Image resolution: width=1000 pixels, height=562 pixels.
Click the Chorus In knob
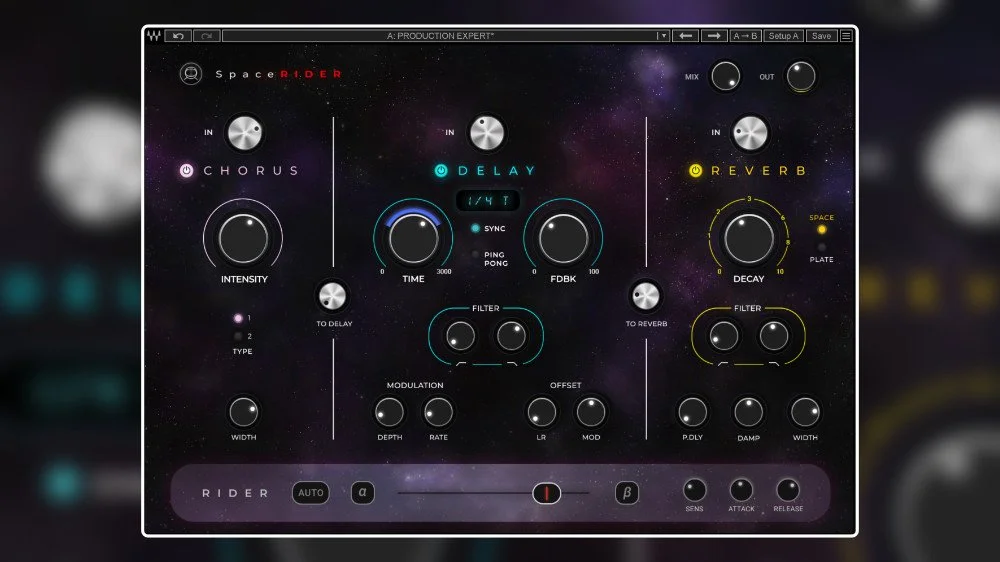pyautogui.click(x=245, y=133)
